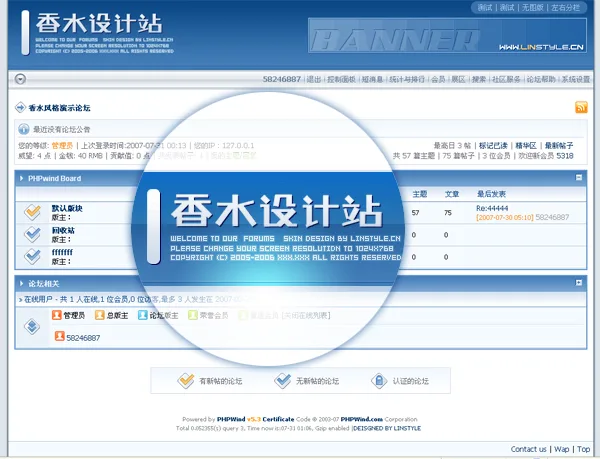600x459 pixels.
Task: Open the 退出 logout link
Action: click(314, 79)
